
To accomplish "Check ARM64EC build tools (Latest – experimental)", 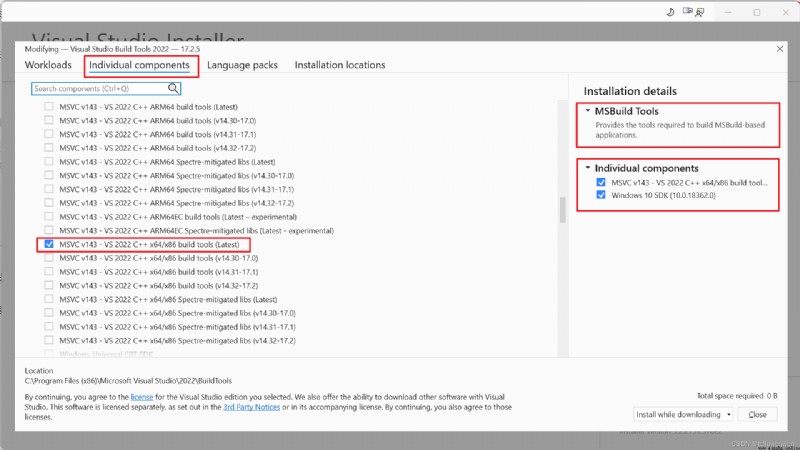I will [48, 217].
